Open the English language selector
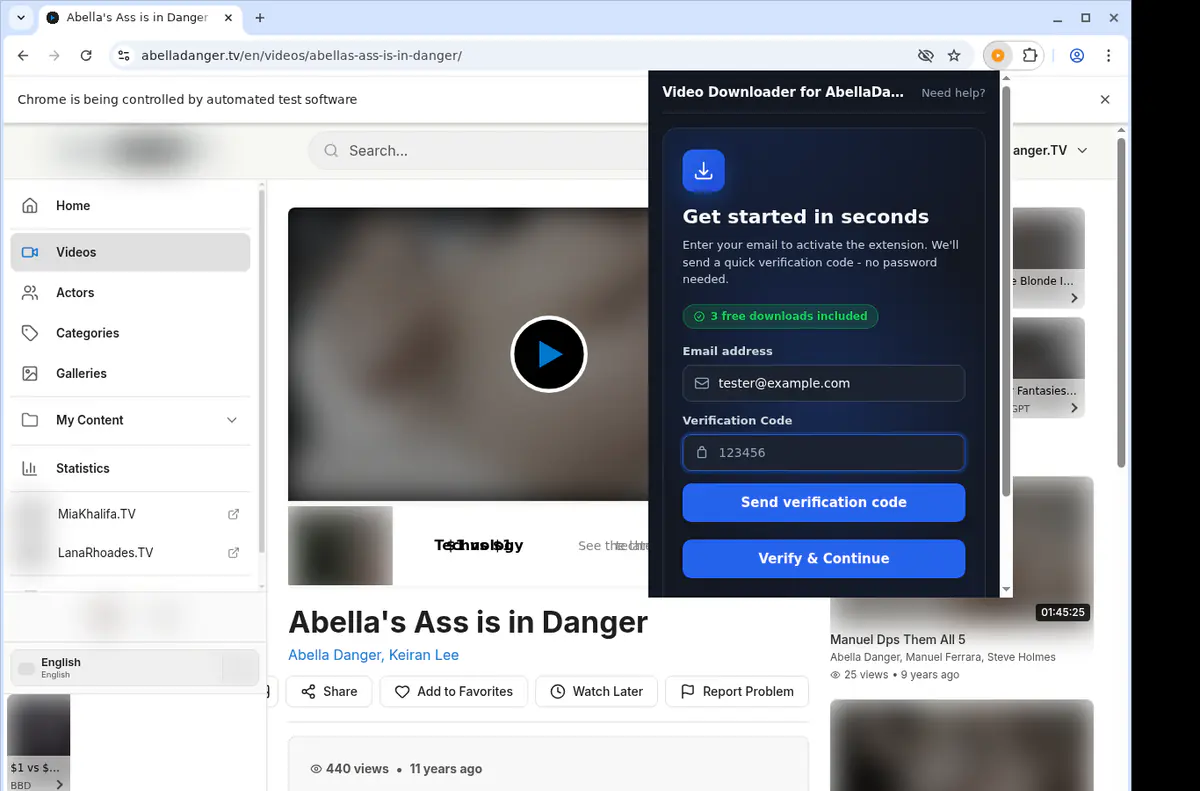 coord(134,667)
